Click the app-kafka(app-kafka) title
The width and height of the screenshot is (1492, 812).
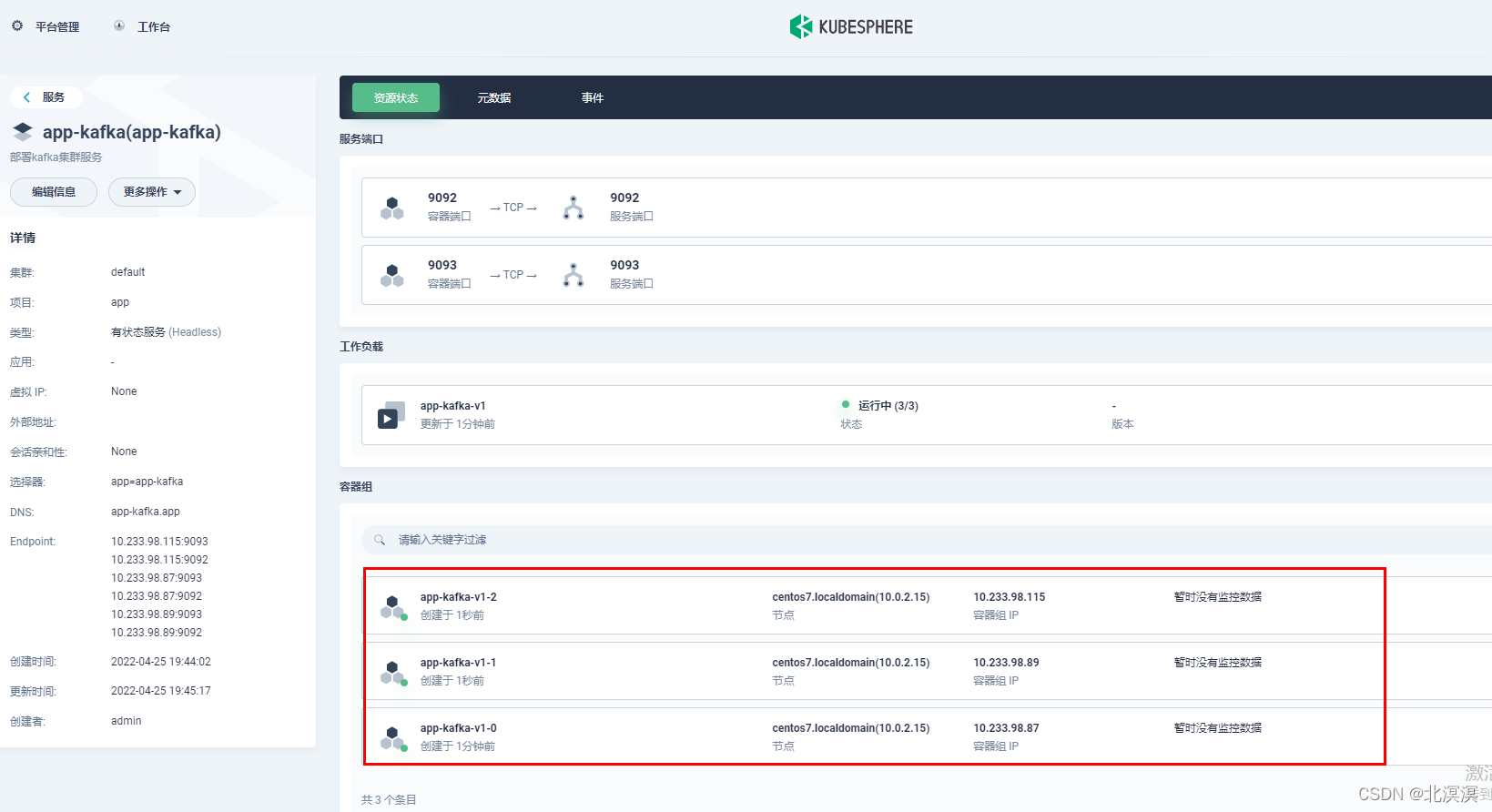132,132
